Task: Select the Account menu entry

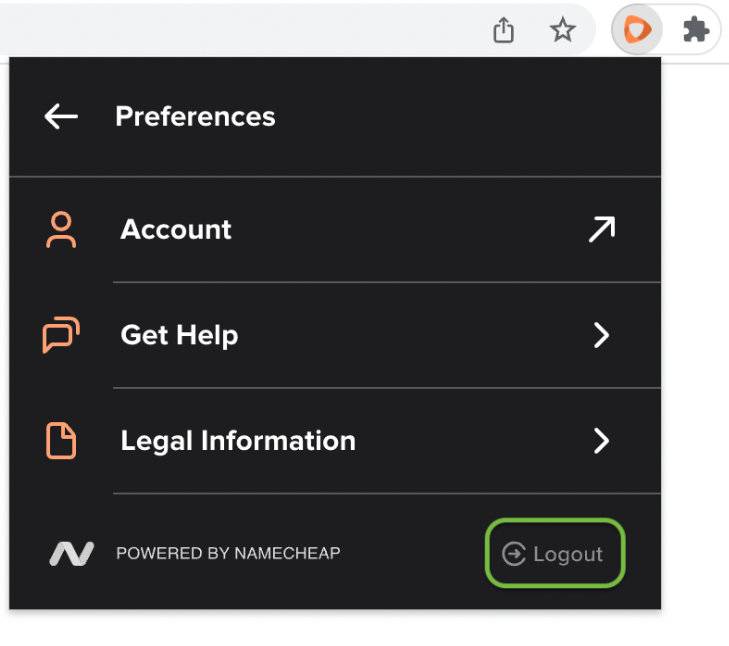Action: click(x=335, y=230)
